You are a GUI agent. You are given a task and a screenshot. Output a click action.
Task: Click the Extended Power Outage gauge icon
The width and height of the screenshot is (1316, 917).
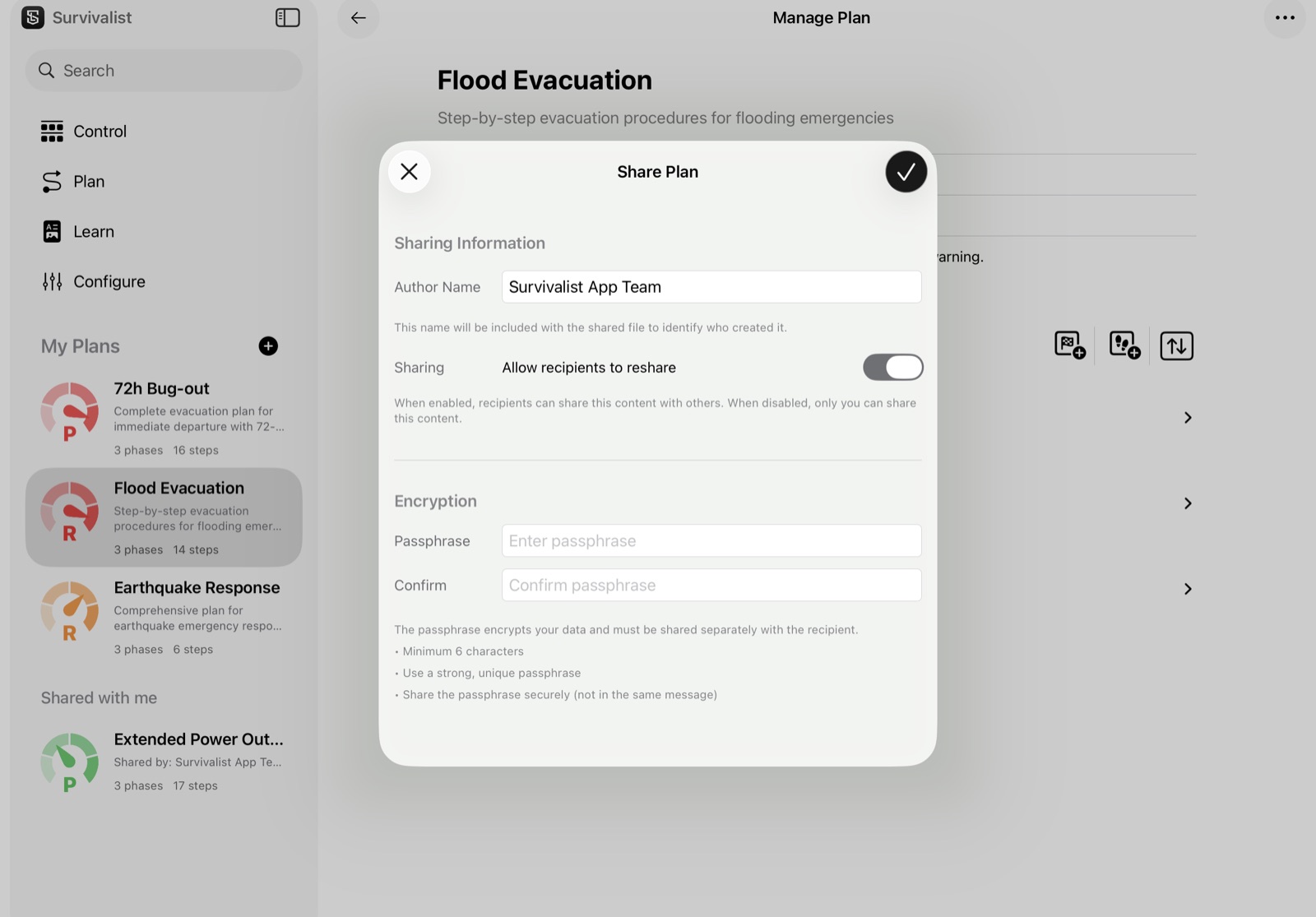(70, 762)
